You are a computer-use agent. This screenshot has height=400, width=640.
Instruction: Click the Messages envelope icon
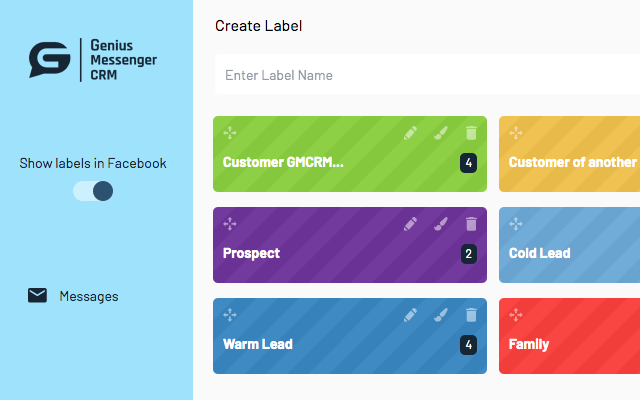(x=37, y=295)
